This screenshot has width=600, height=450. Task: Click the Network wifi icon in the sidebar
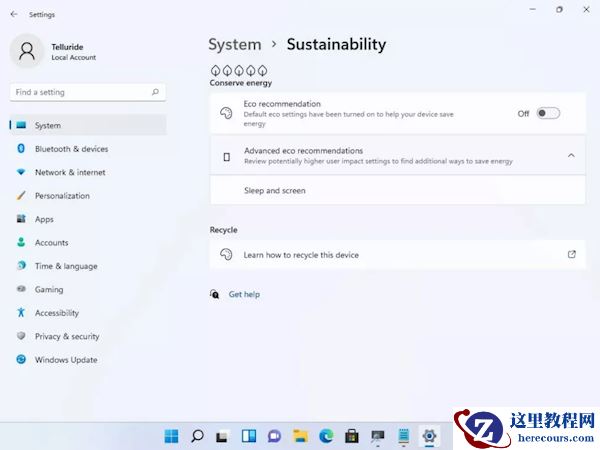(x=21, y=172)
